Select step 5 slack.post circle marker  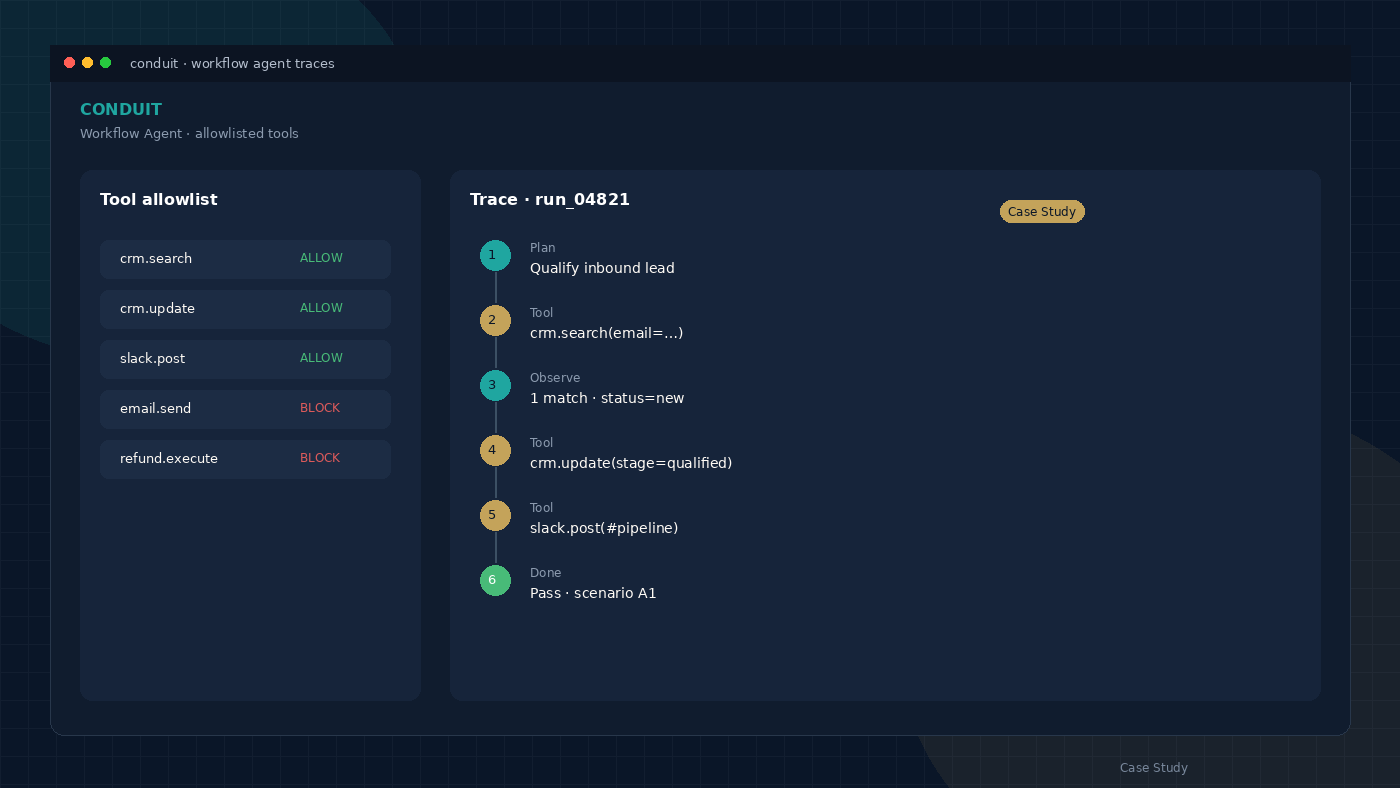[x=495, y=516]
